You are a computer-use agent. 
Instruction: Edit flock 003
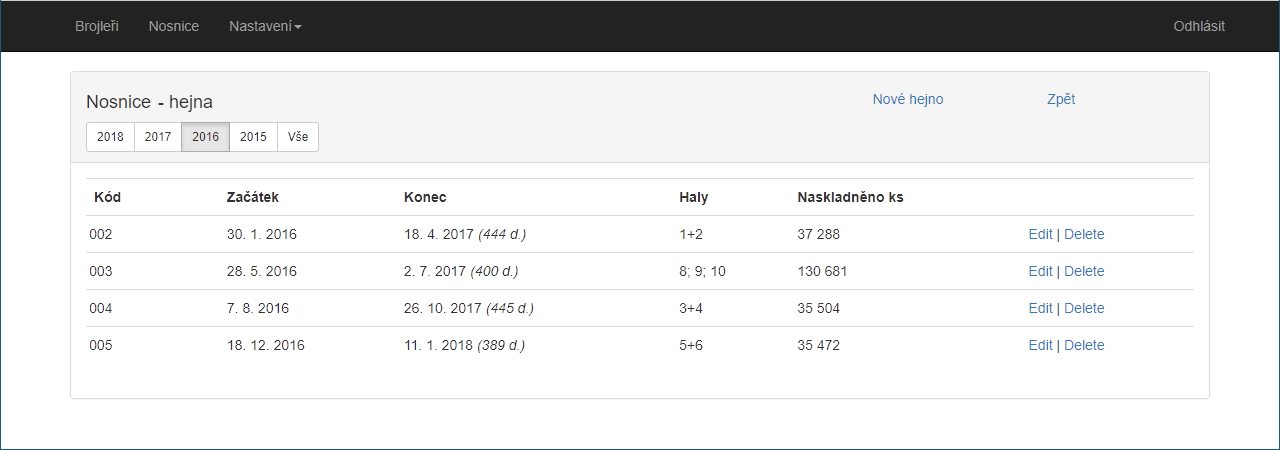1040,271
